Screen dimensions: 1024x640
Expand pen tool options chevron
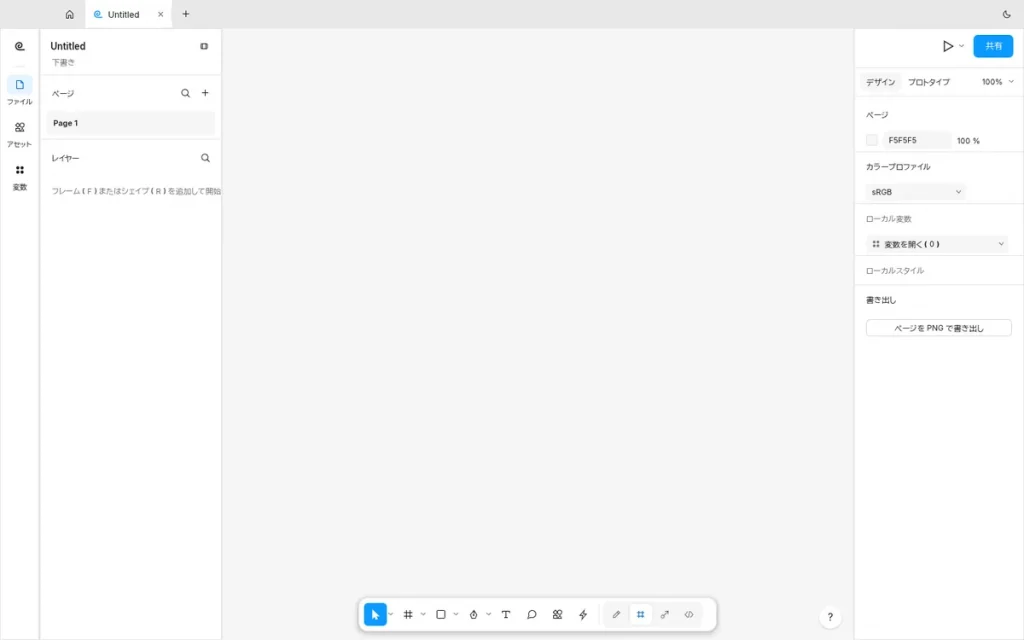click(488, 615)
